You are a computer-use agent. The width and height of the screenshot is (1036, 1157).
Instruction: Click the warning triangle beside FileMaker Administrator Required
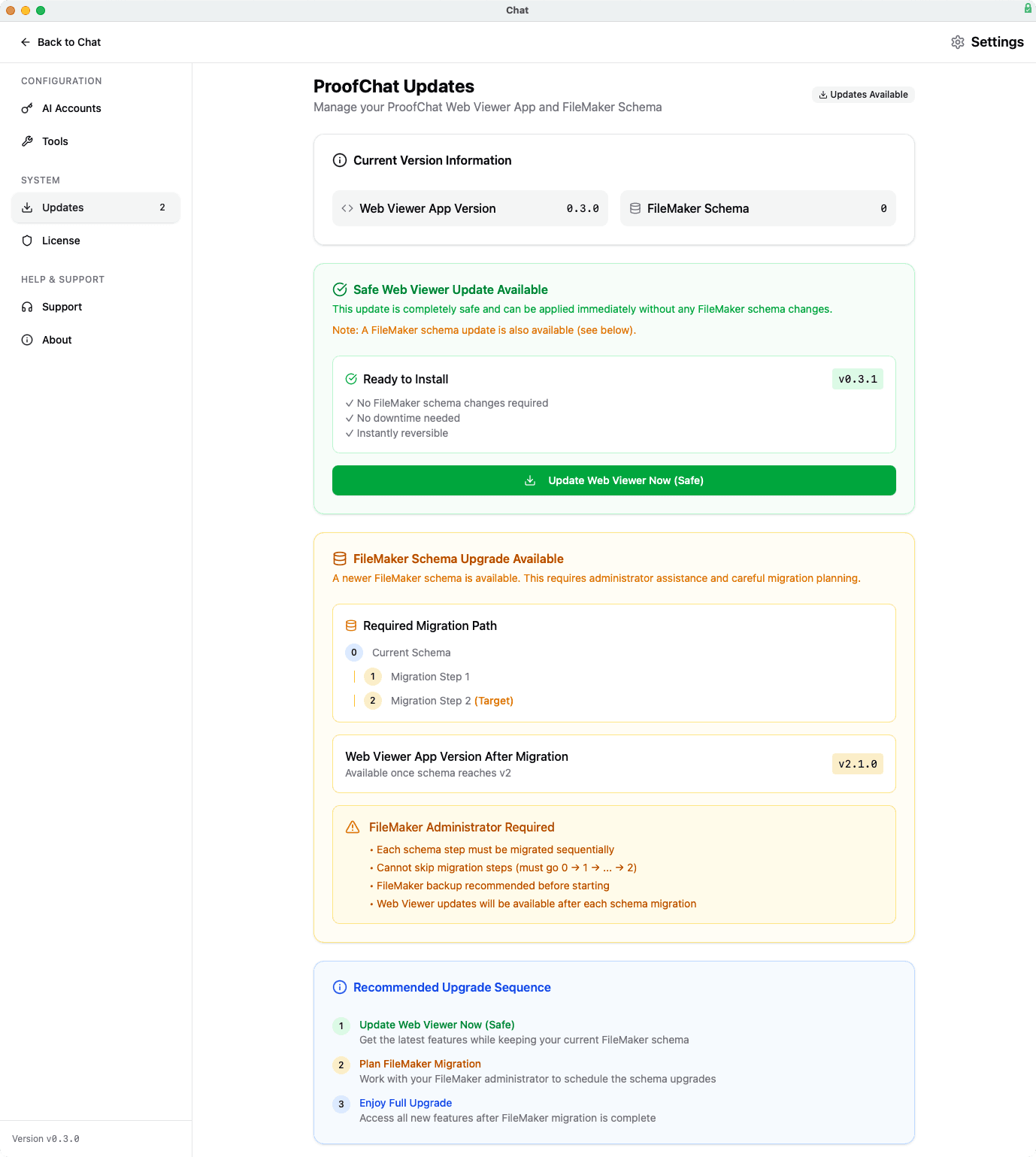pos(352,826)
